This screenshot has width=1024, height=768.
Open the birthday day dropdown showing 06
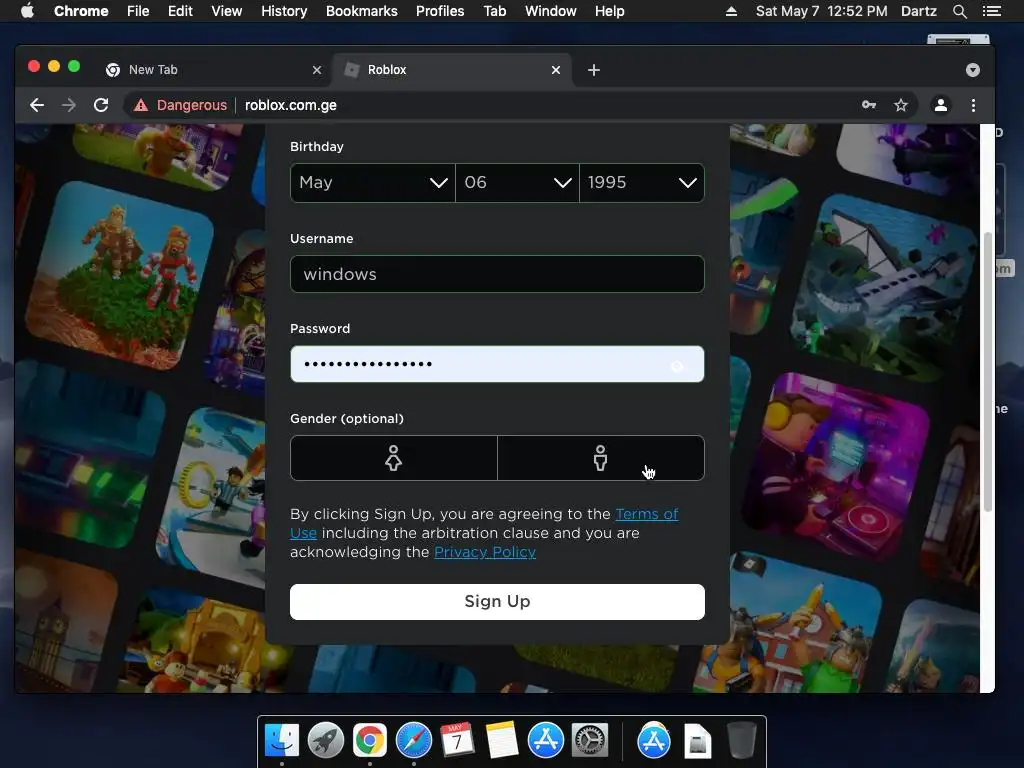point(517,183)
